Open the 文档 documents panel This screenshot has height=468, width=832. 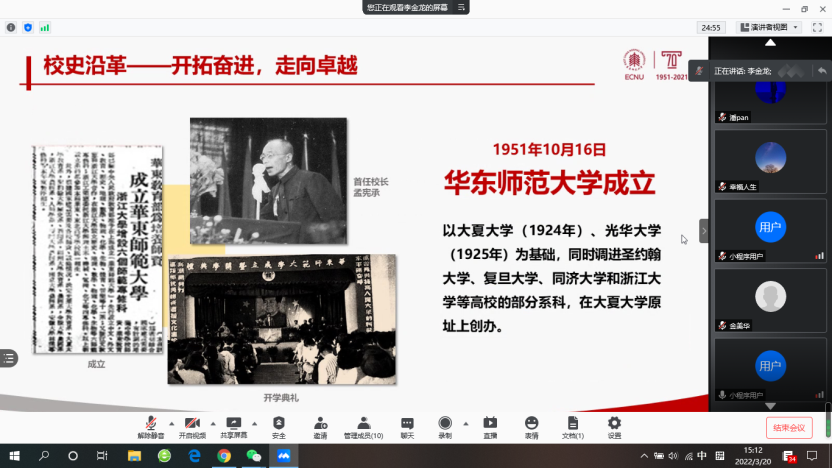point(573,427)
